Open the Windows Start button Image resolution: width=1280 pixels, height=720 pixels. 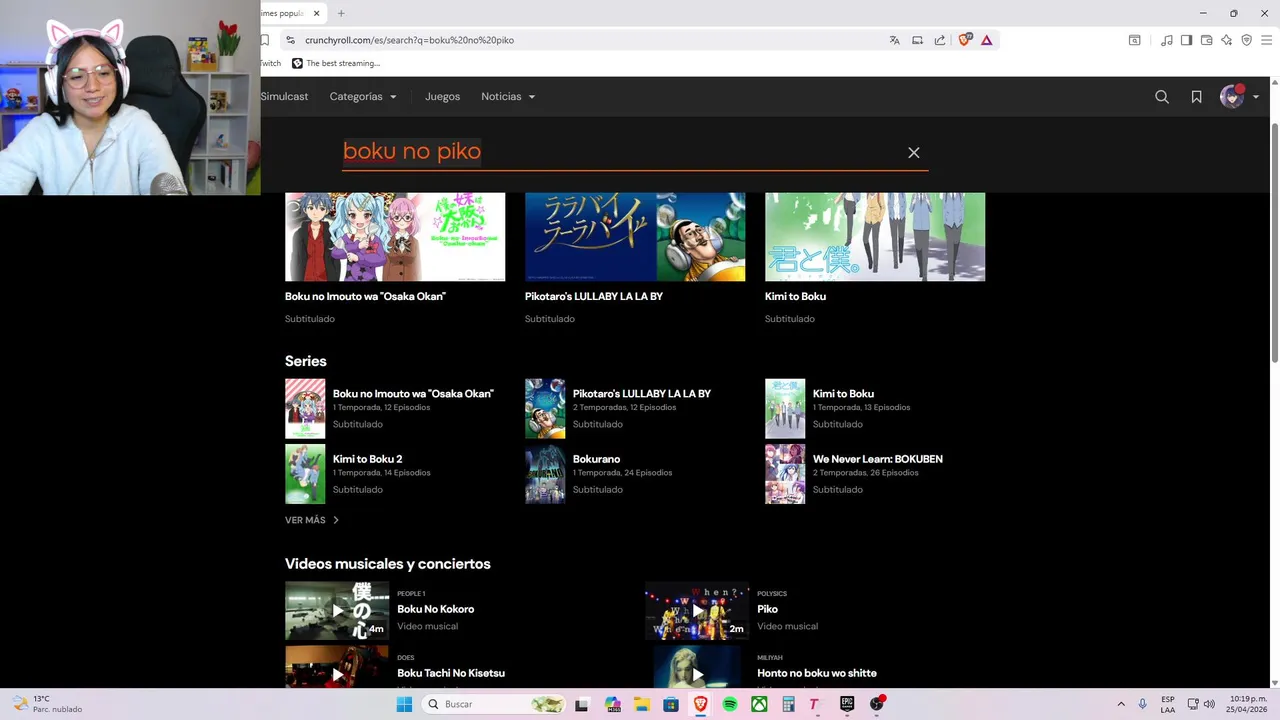(404, 704)
